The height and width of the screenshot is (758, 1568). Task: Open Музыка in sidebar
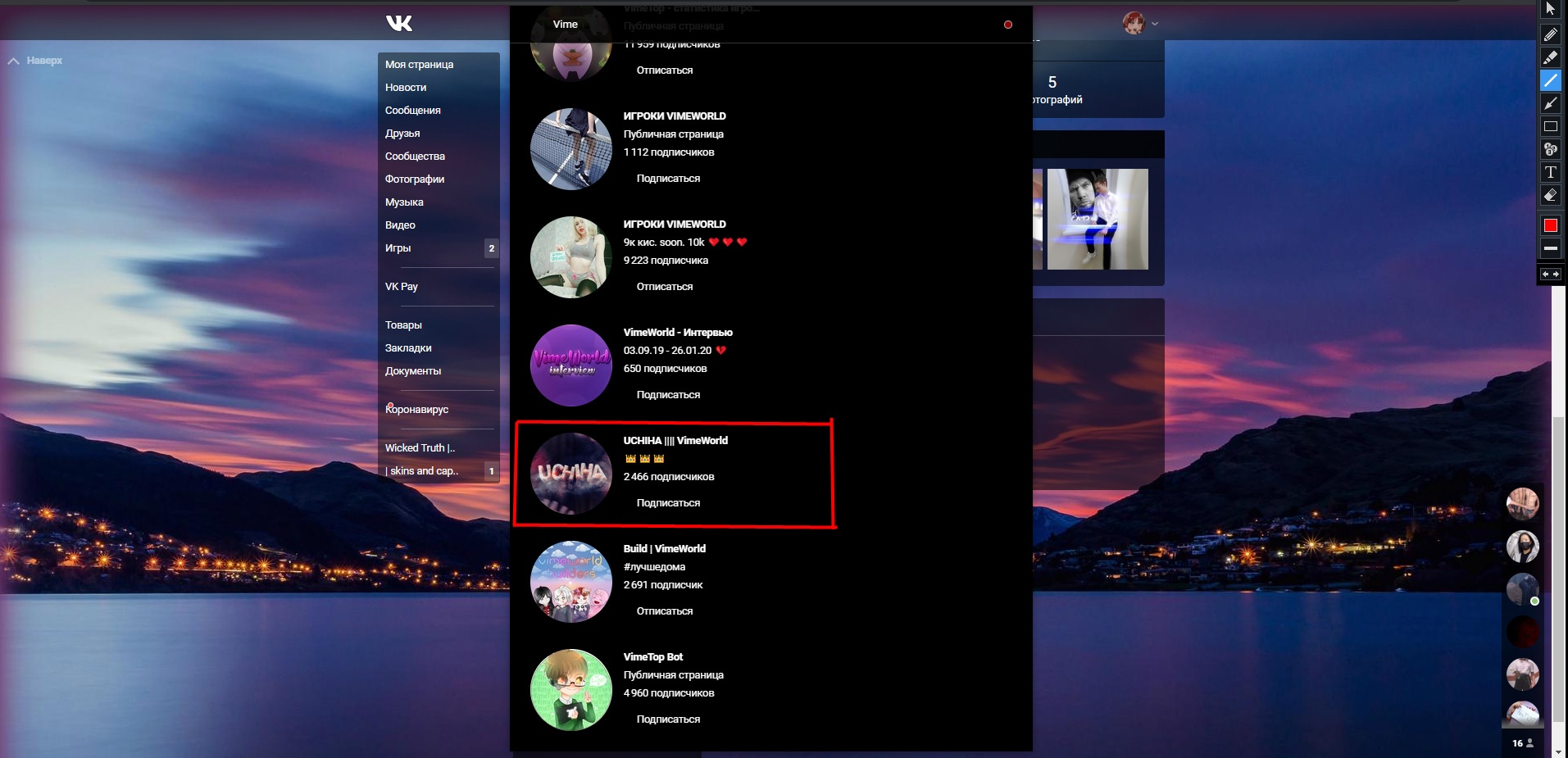pos(404,202)
